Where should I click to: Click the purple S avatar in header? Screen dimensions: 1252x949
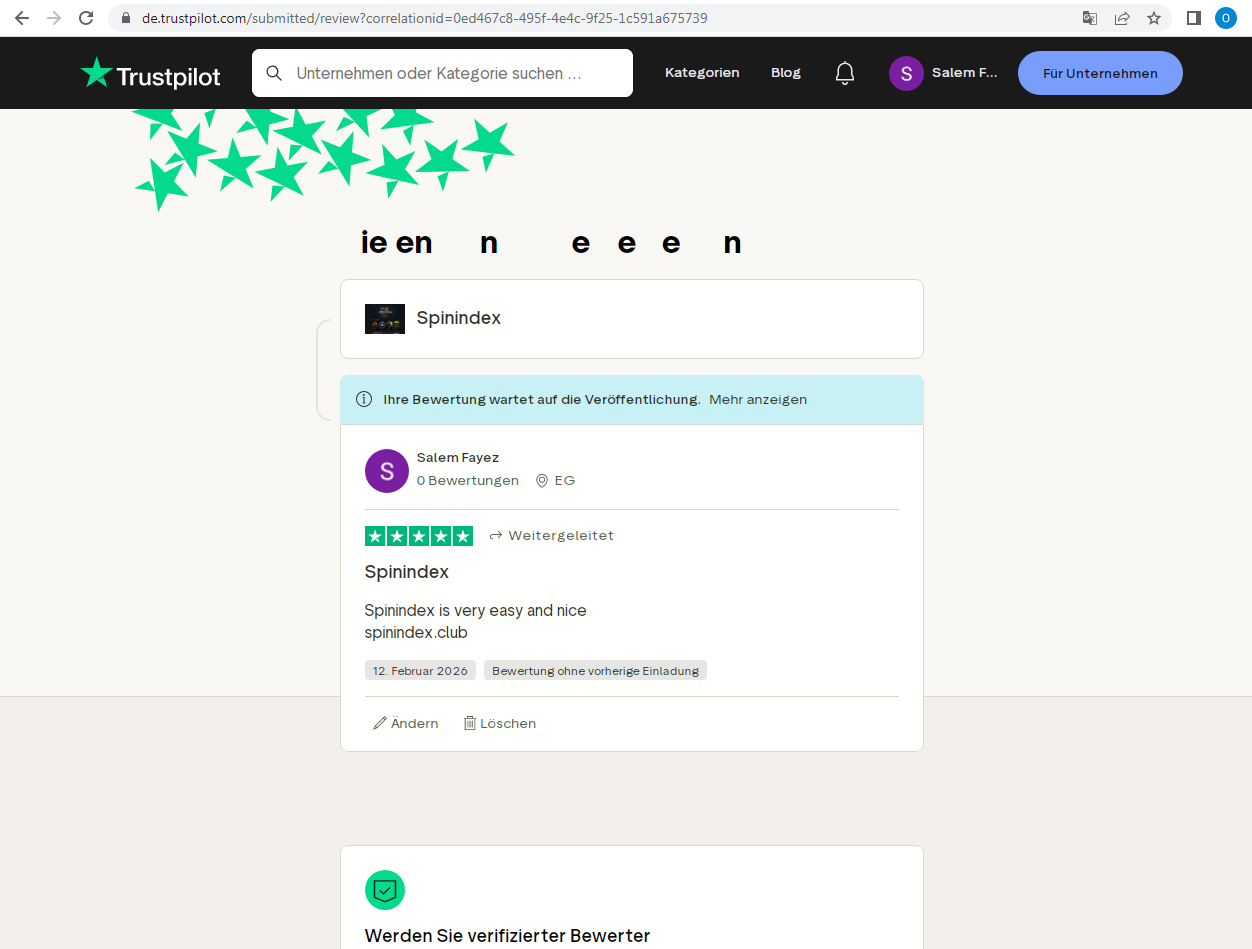pyautogui.click(x=906, y=73)
